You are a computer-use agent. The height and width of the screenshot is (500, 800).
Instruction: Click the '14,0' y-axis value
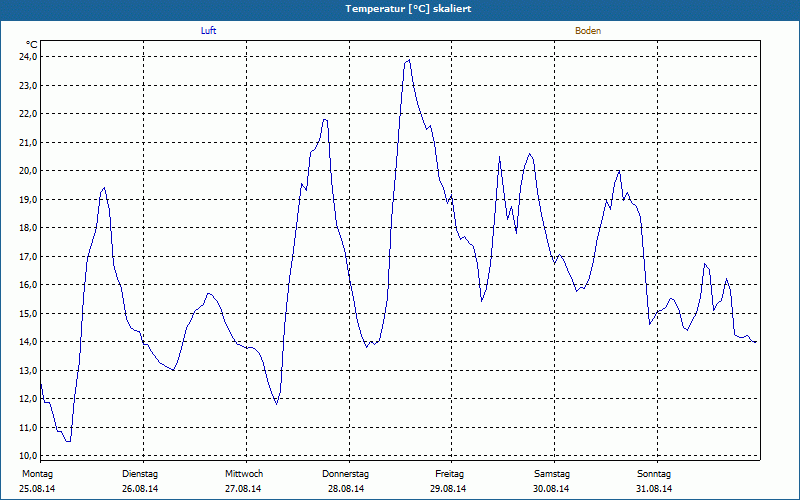coord(28,342)
